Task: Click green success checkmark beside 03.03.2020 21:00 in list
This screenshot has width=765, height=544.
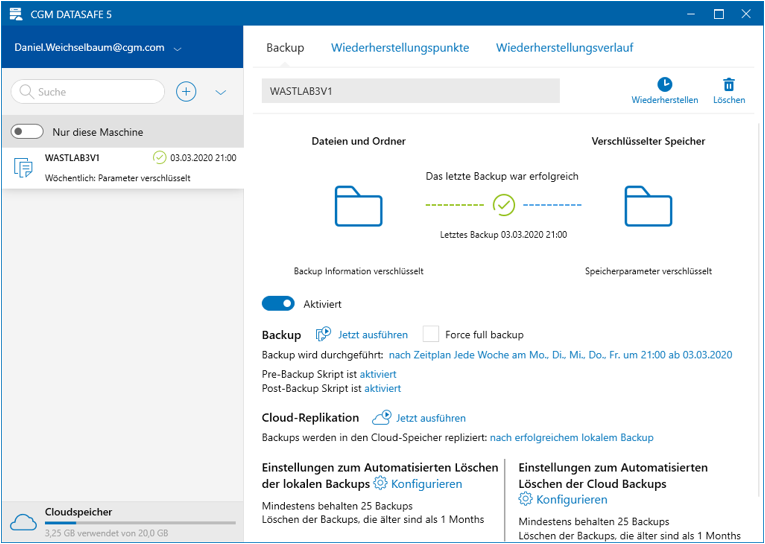Action: (x=160, y=158)
